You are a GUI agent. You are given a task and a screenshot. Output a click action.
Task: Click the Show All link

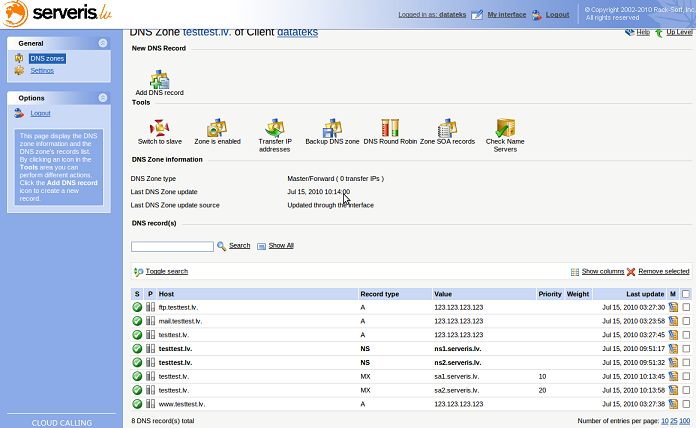pos(281,246)
